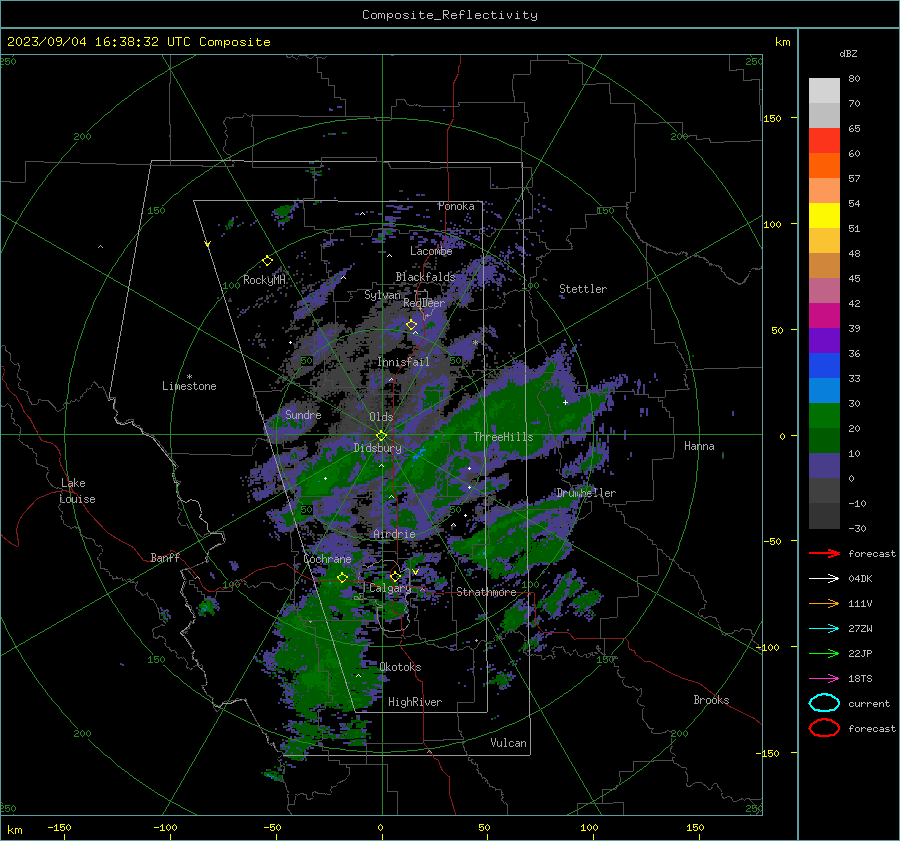Click the cyan current ellipse icon
This screenshot has height=841, width=900.
click(824, 703)
